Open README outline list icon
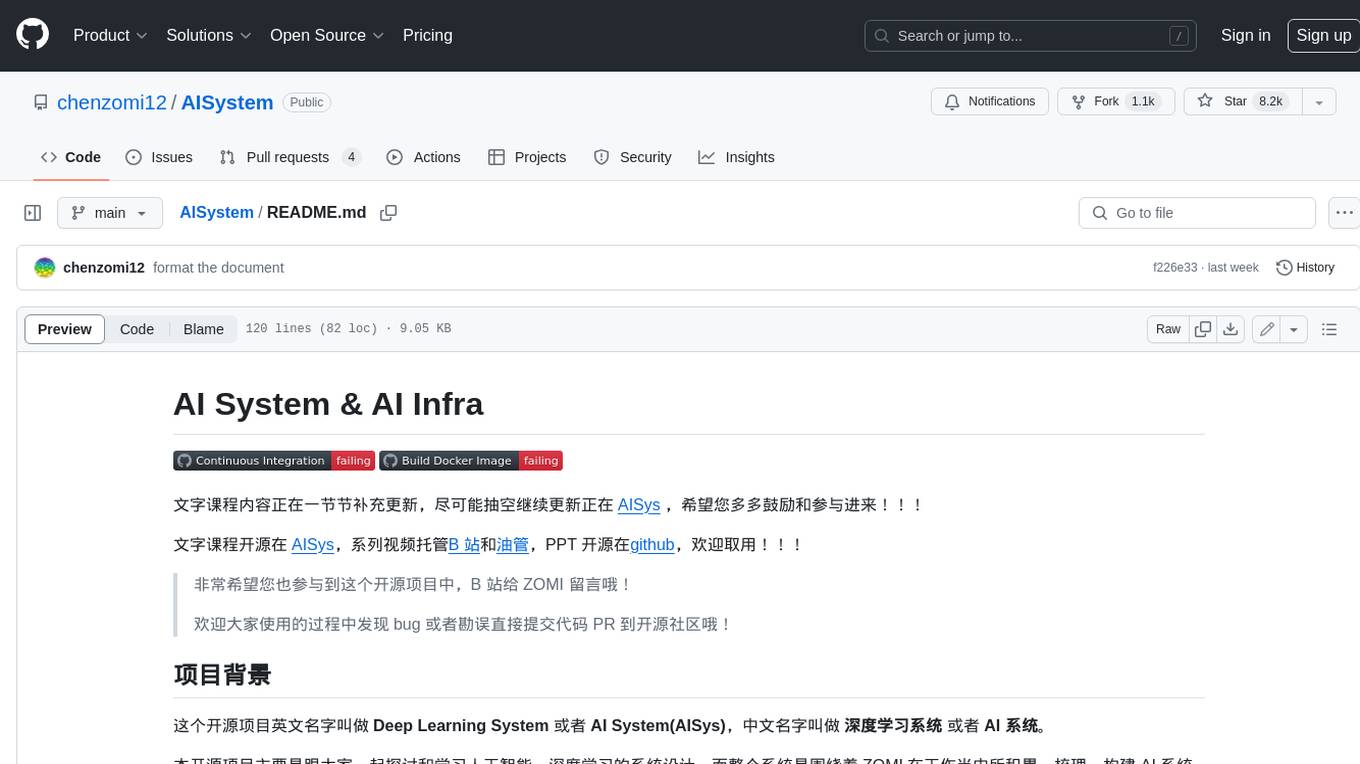This screenshot has width=1360, height=764. point(1329,329)
